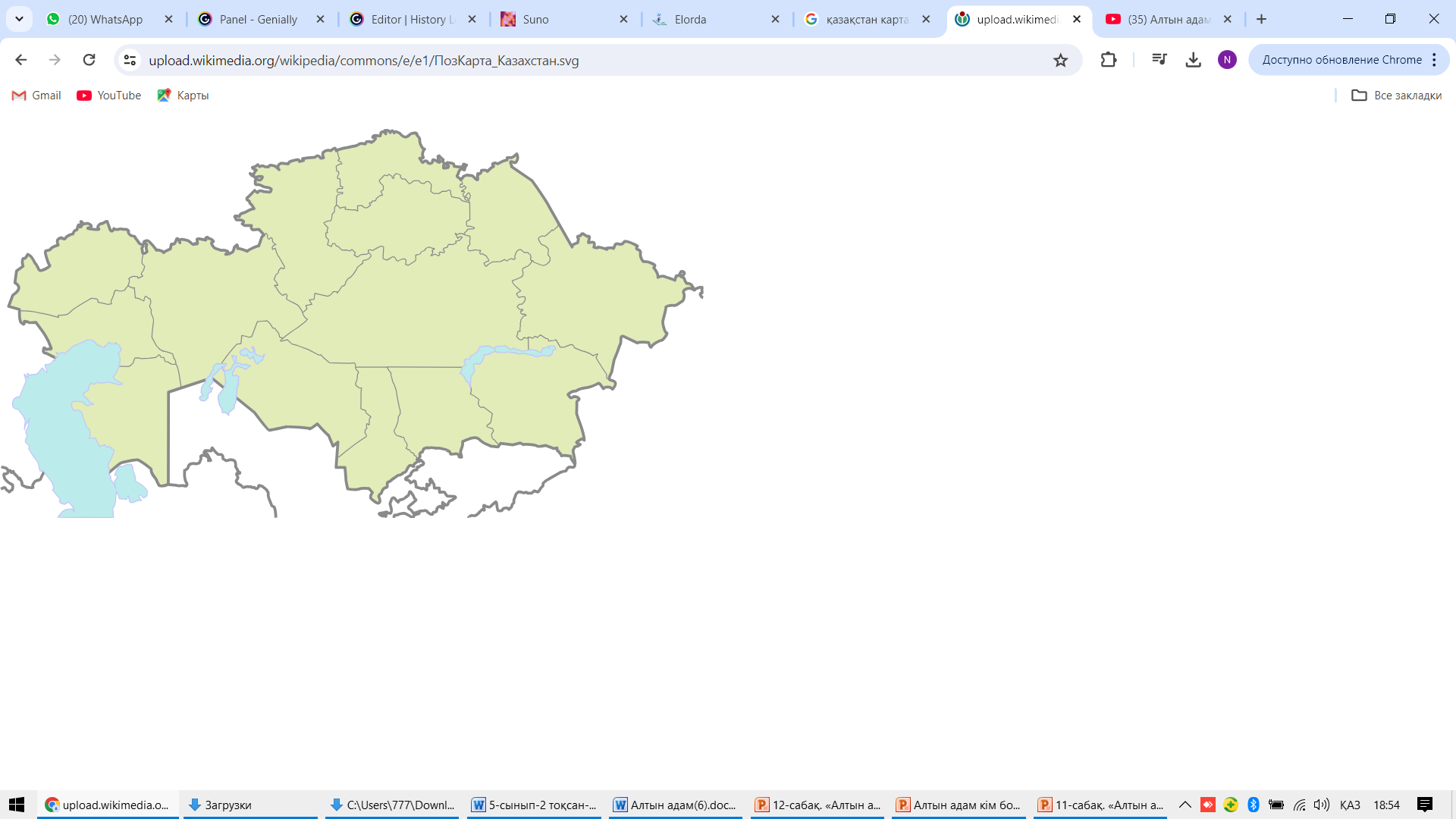View site information icon in address bar
Screen dimensions: 1456x819
coord(130,60)
